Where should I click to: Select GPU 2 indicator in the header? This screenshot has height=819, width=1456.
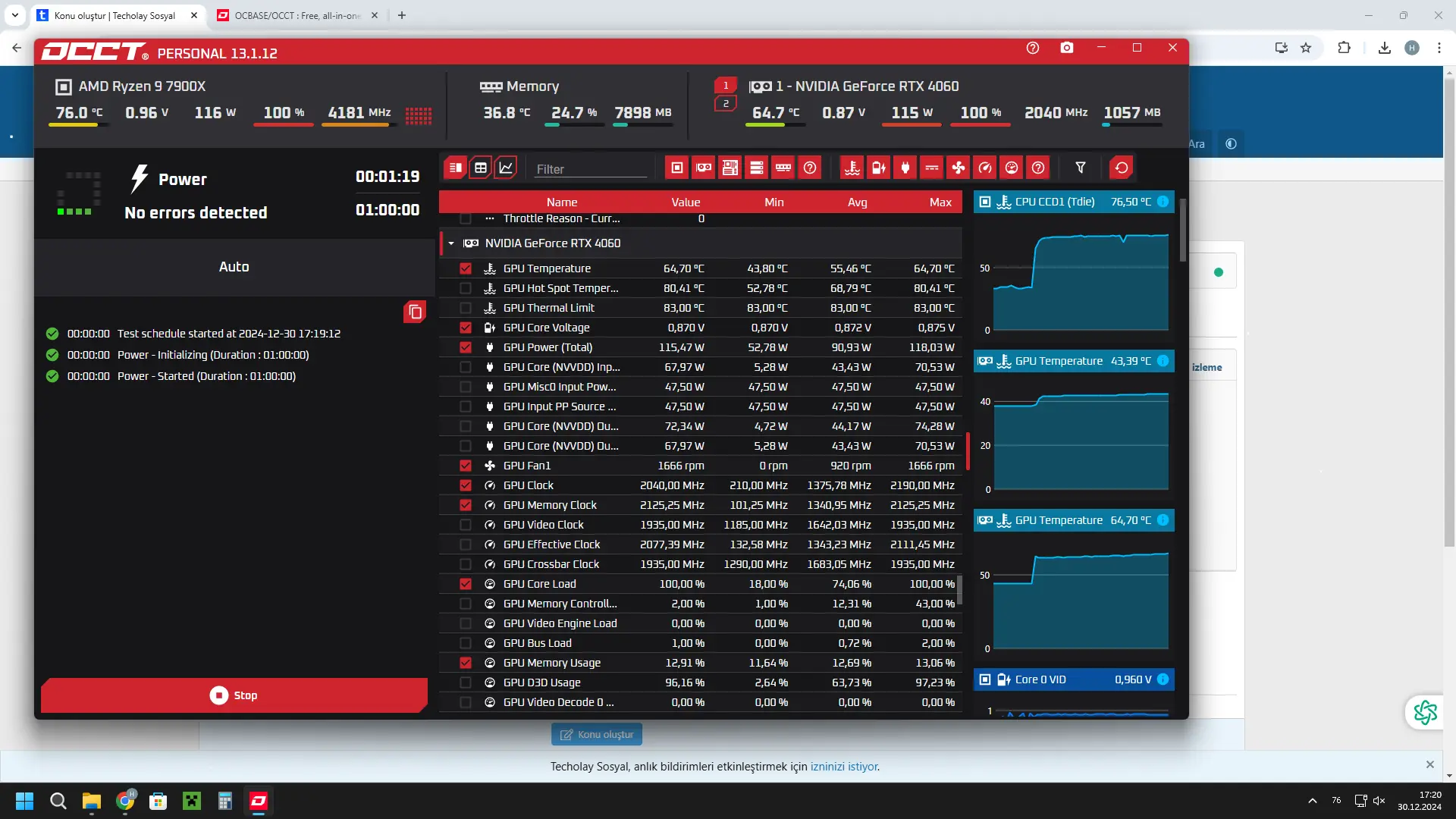[726, 103]
